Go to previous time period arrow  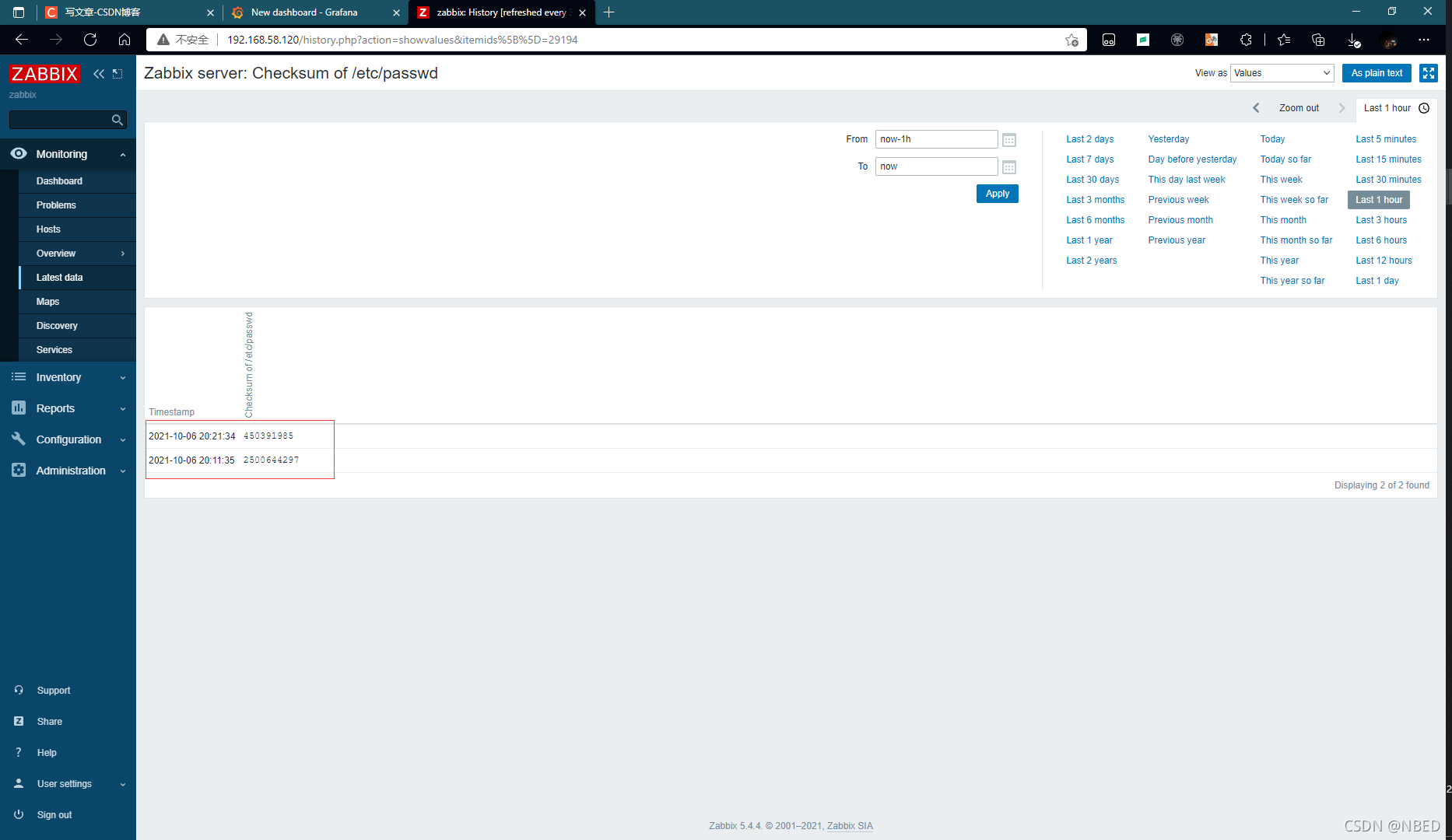[x=1256, y=108]
